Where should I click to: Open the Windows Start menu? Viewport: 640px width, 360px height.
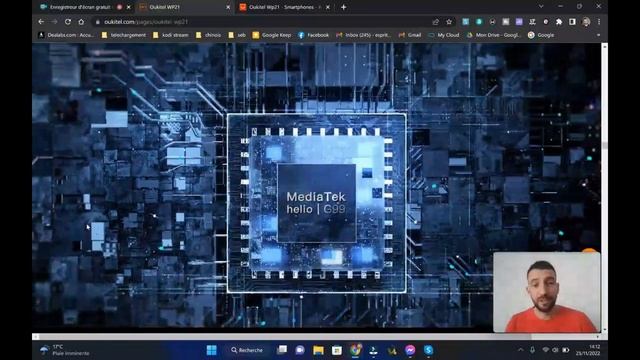coord(211,350)
